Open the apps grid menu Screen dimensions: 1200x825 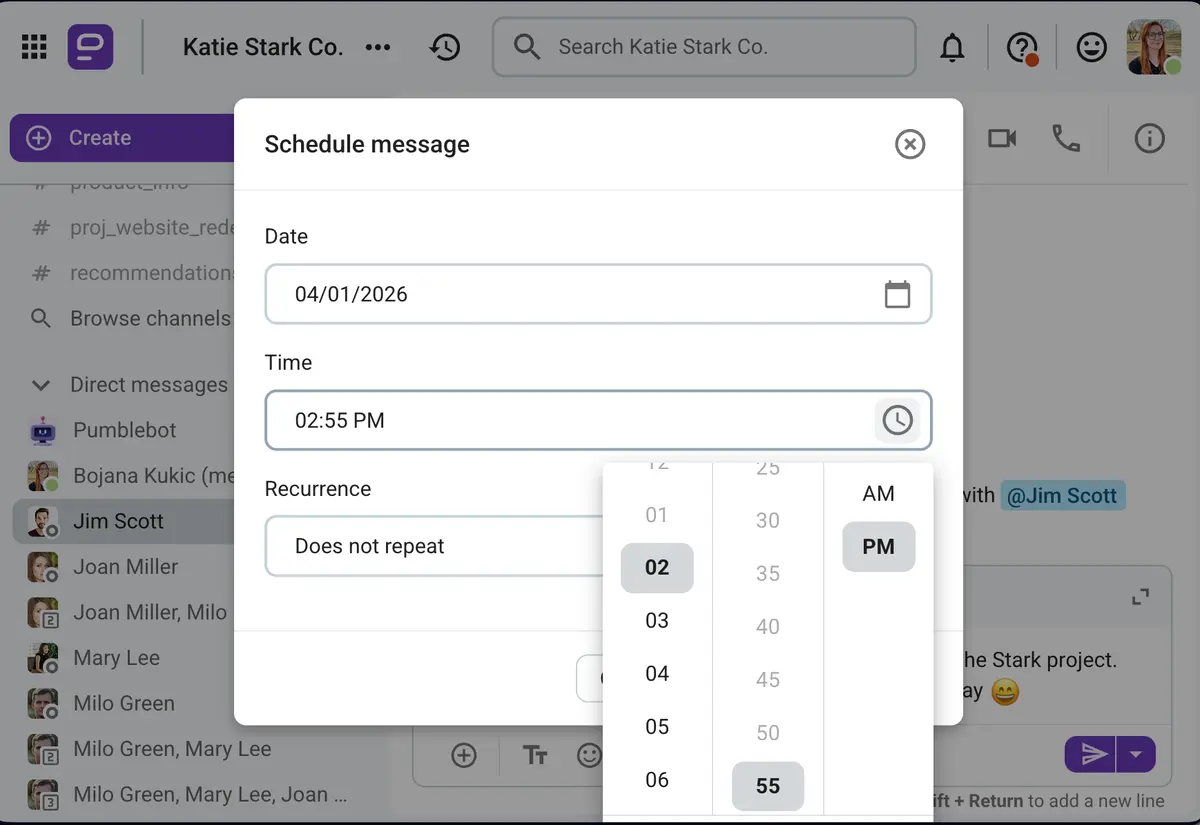[33, 46]
